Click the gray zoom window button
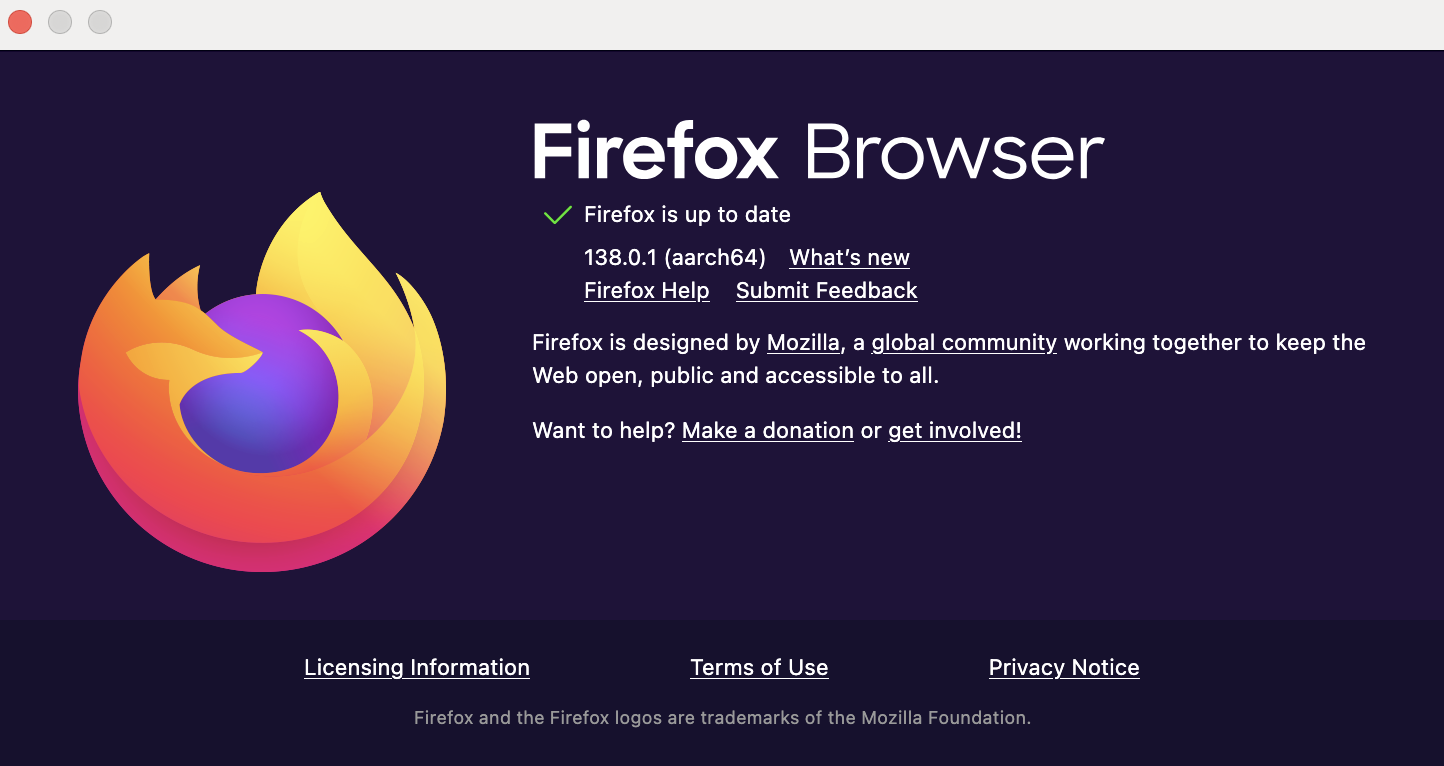The width and height of the screenshot is (1444, 766). pos(100,21)
